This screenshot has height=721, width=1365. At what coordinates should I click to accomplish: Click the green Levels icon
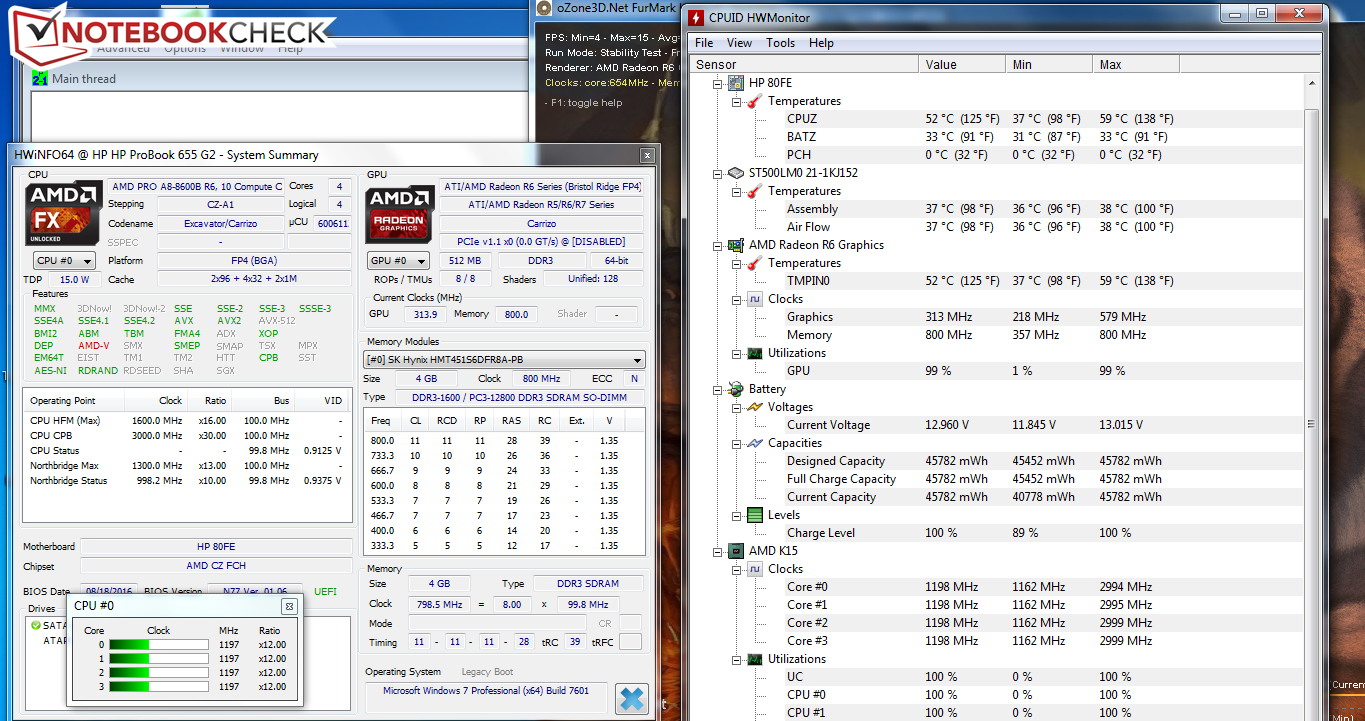[755, 515]
